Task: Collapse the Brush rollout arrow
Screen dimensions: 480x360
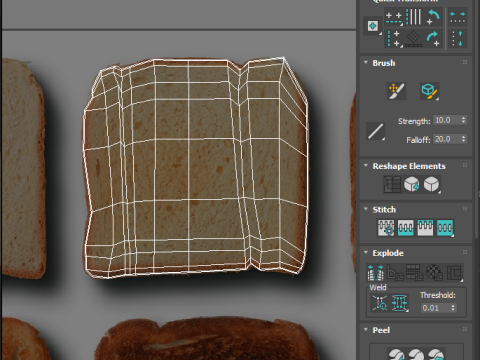Action: 366,63
